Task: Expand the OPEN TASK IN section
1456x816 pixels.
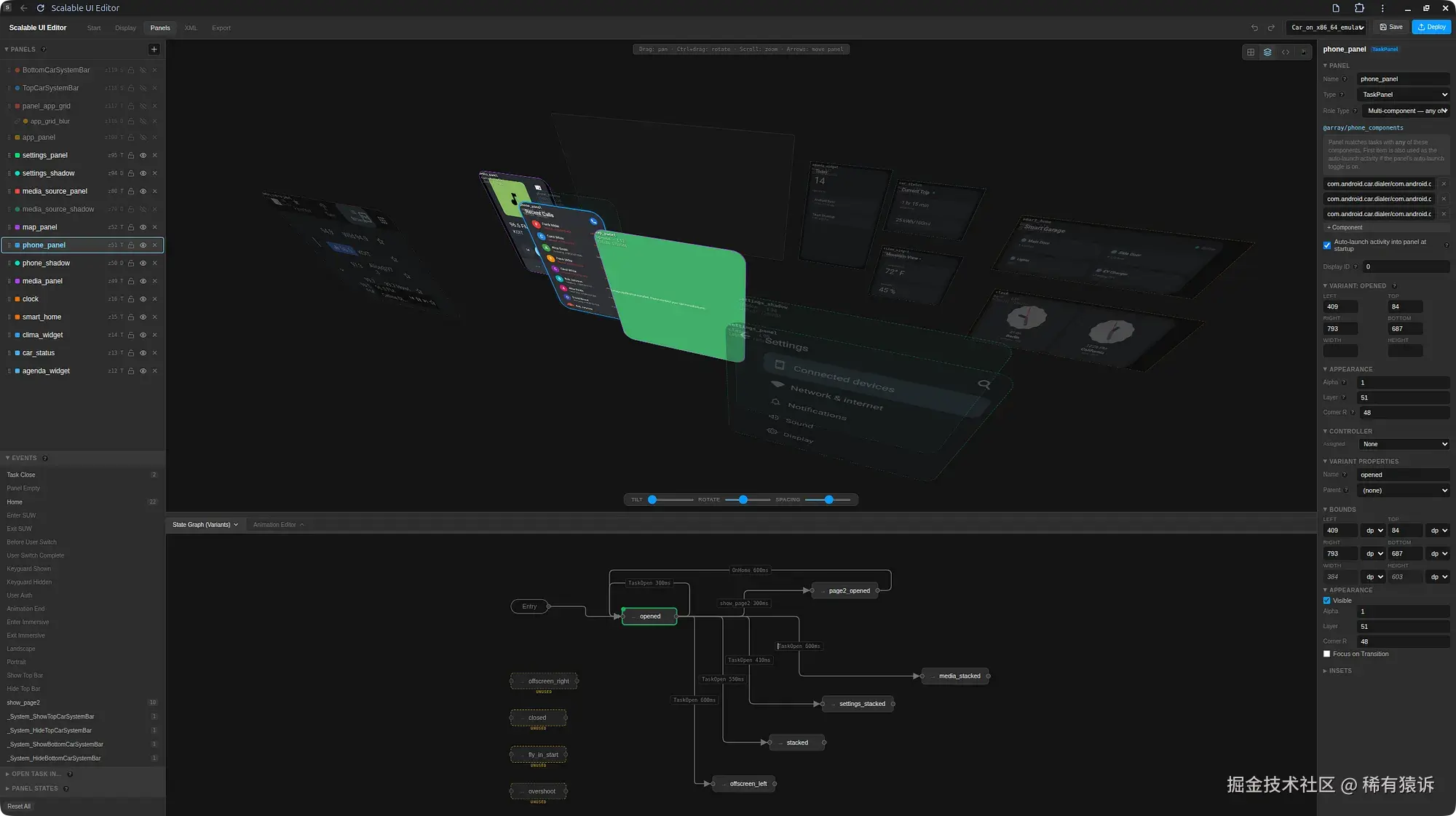Action: tap(36, 775)
